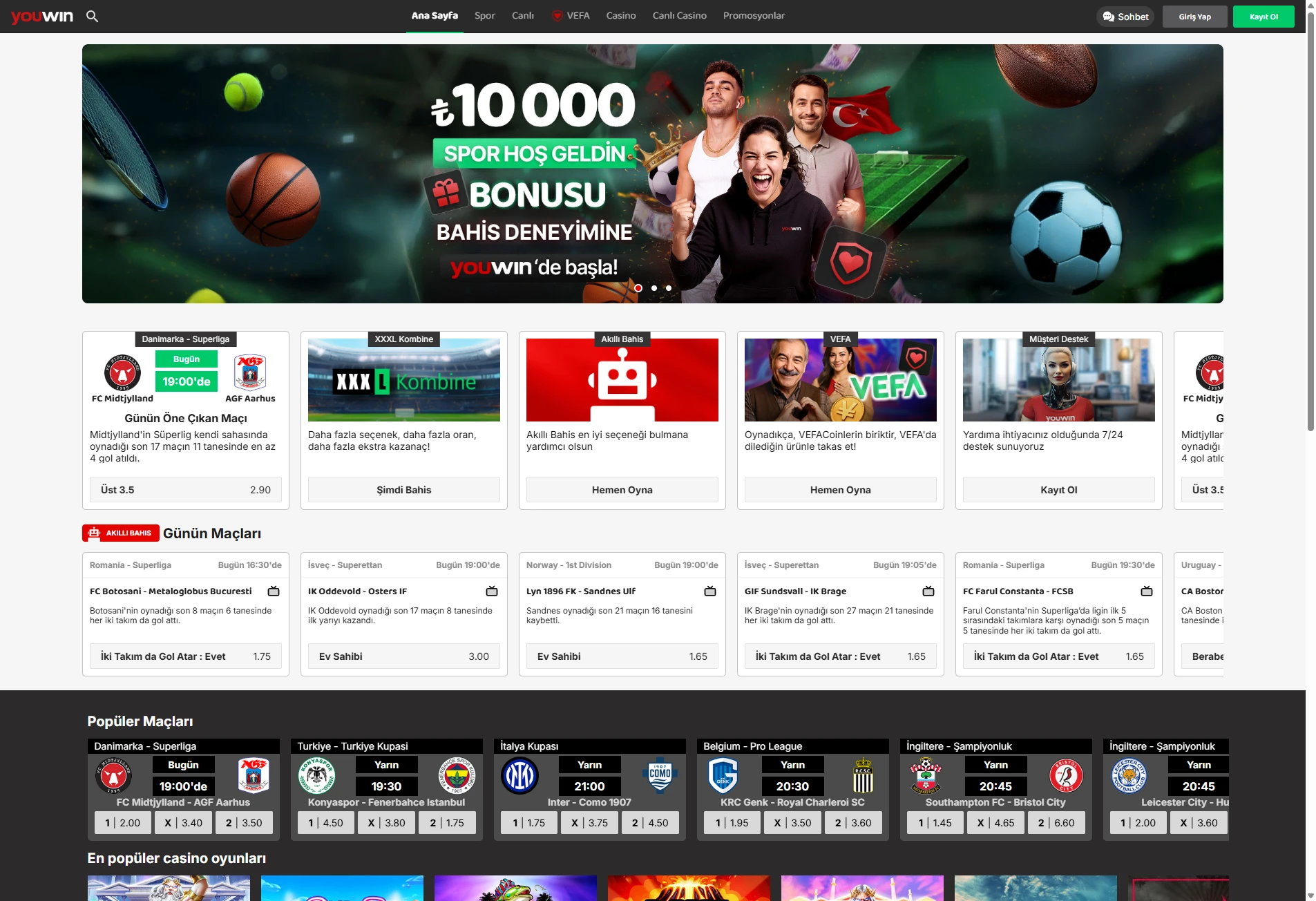Click the 10 000 bonus banner image

653,173
